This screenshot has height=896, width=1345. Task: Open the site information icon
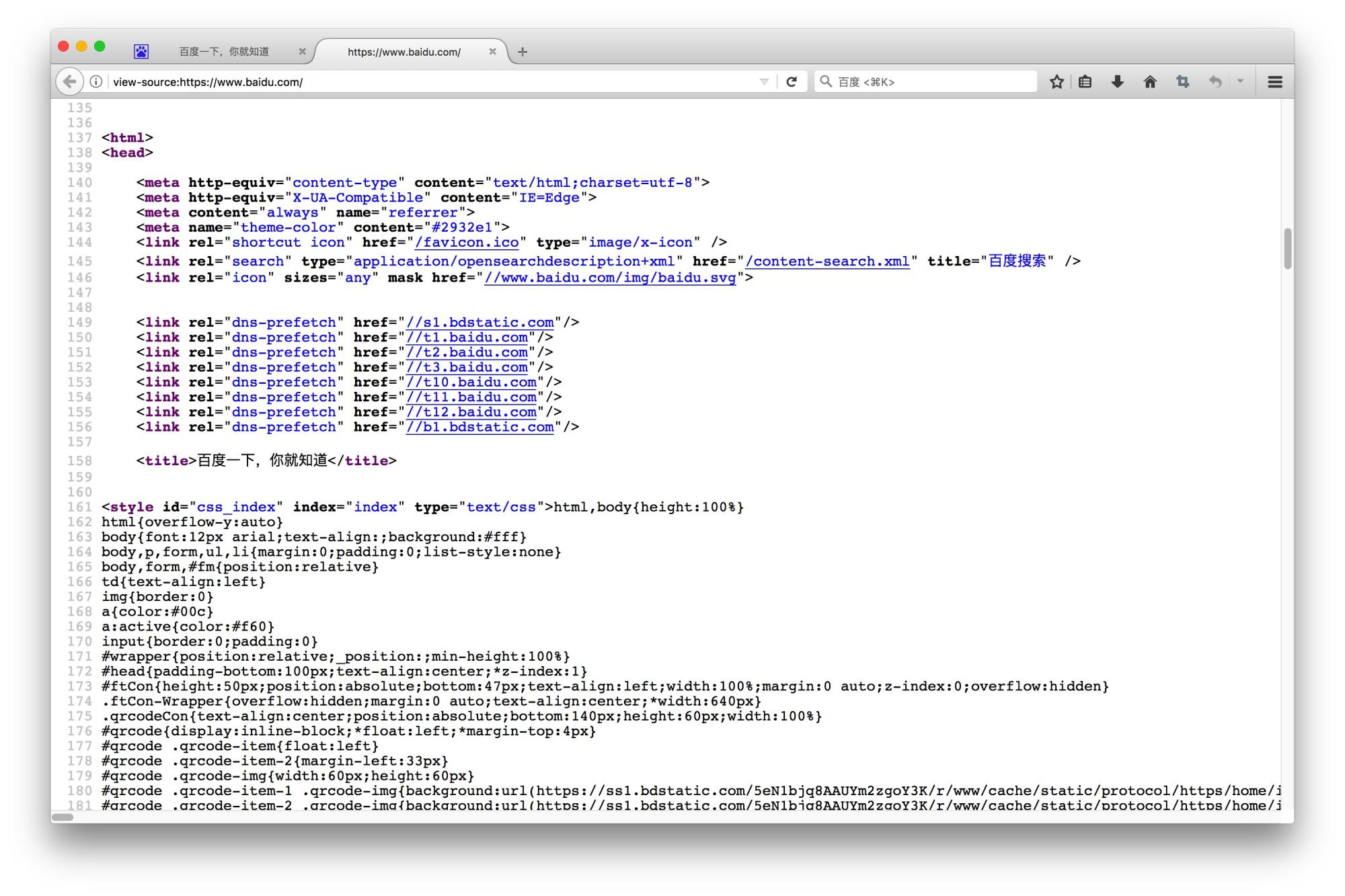click(96, 82)
